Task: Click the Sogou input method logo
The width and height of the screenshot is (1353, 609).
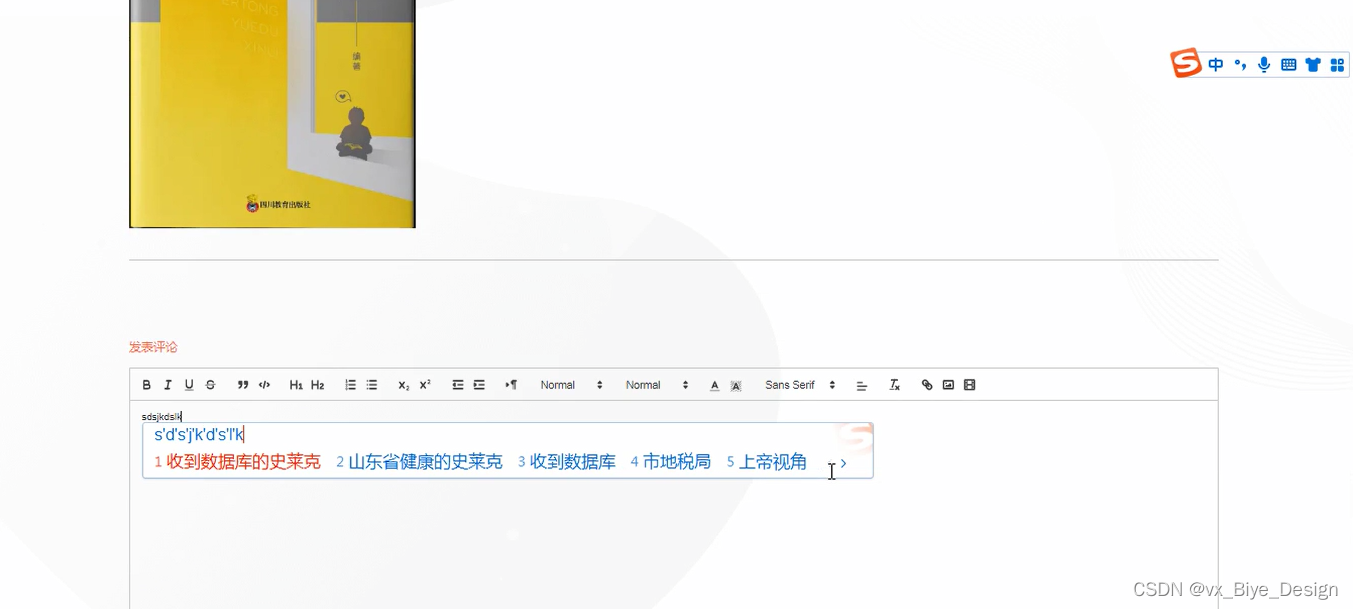Action: tap(1186, 63)
